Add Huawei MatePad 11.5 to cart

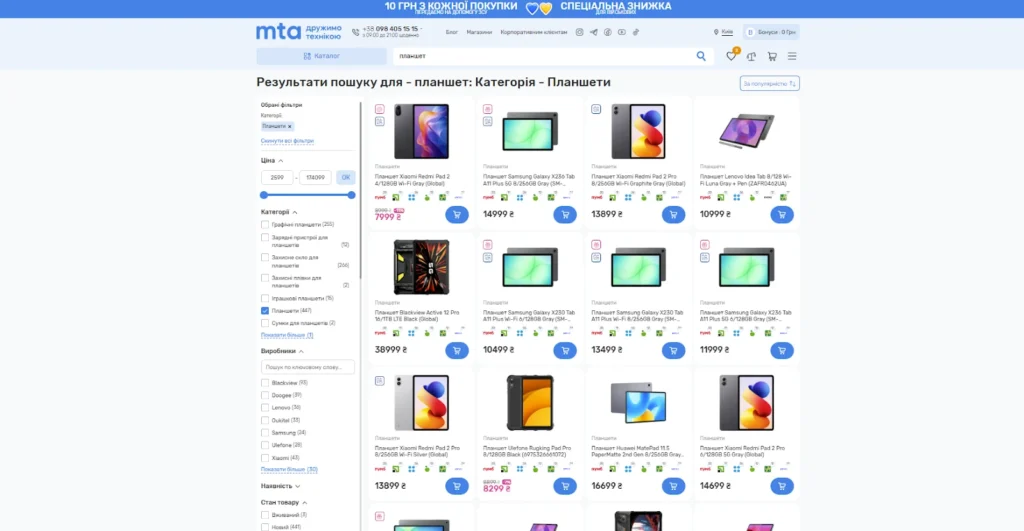click(x=673, y=486)
